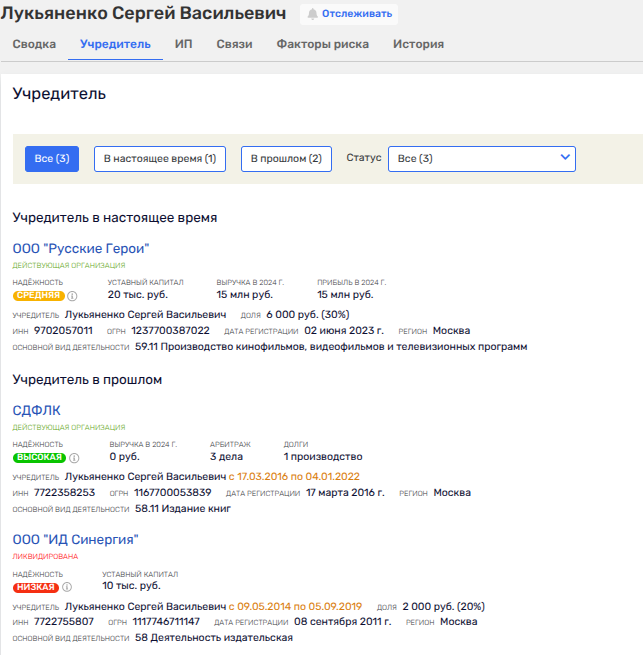Click the bell icon to track this person
The height and width of the screenshot is (655, 643).
313,15
